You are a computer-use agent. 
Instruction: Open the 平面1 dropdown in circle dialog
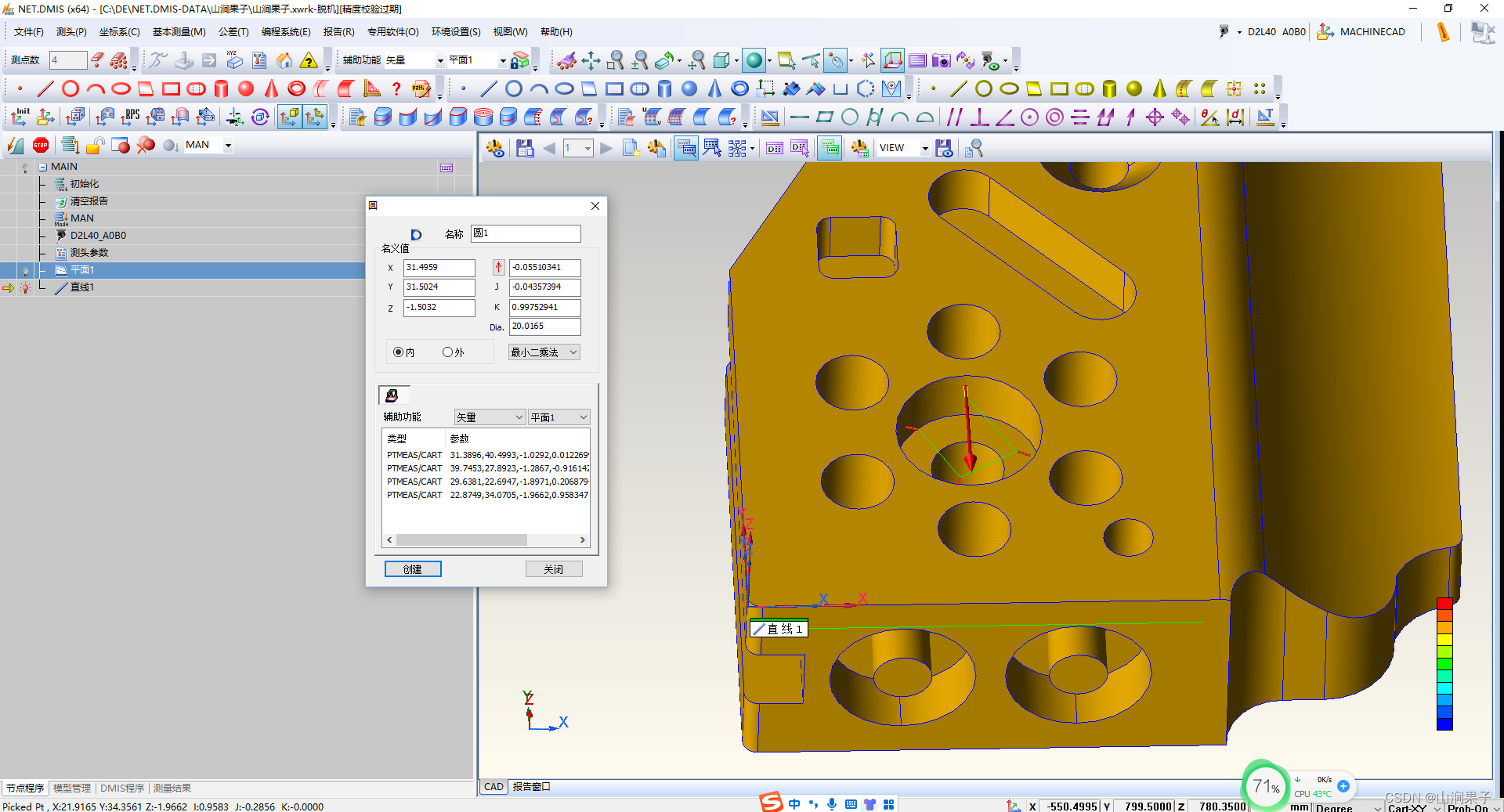point(559,417)
